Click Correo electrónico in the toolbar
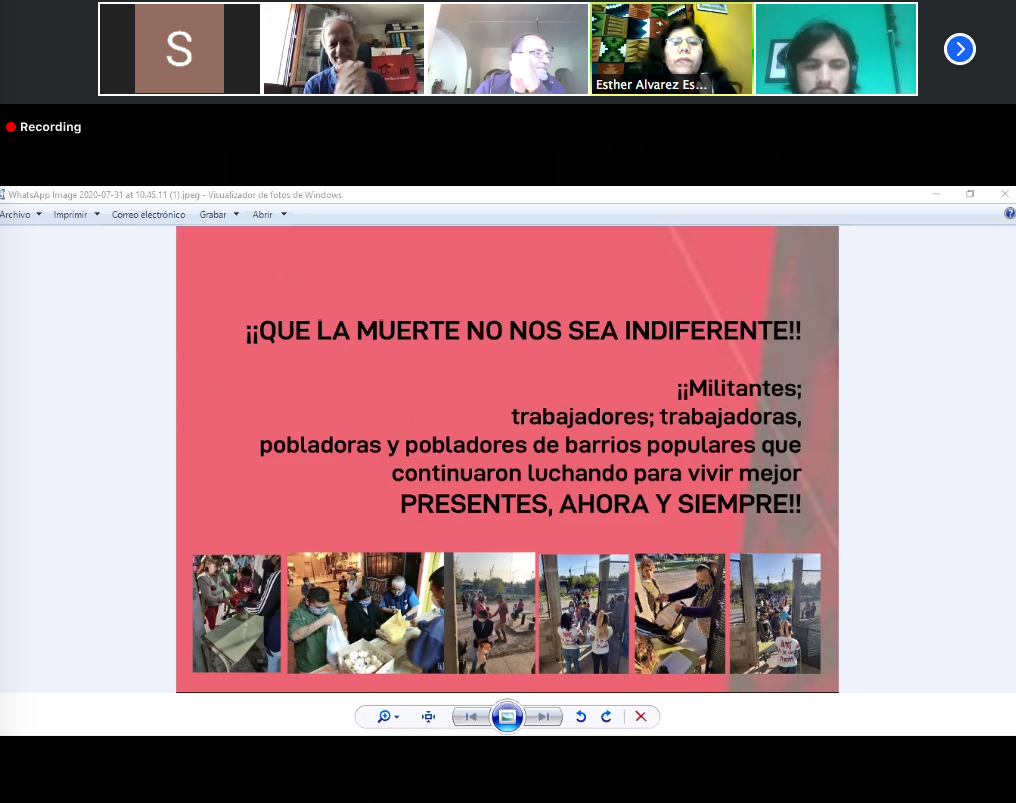1016x803 pixels. [148, 215]
